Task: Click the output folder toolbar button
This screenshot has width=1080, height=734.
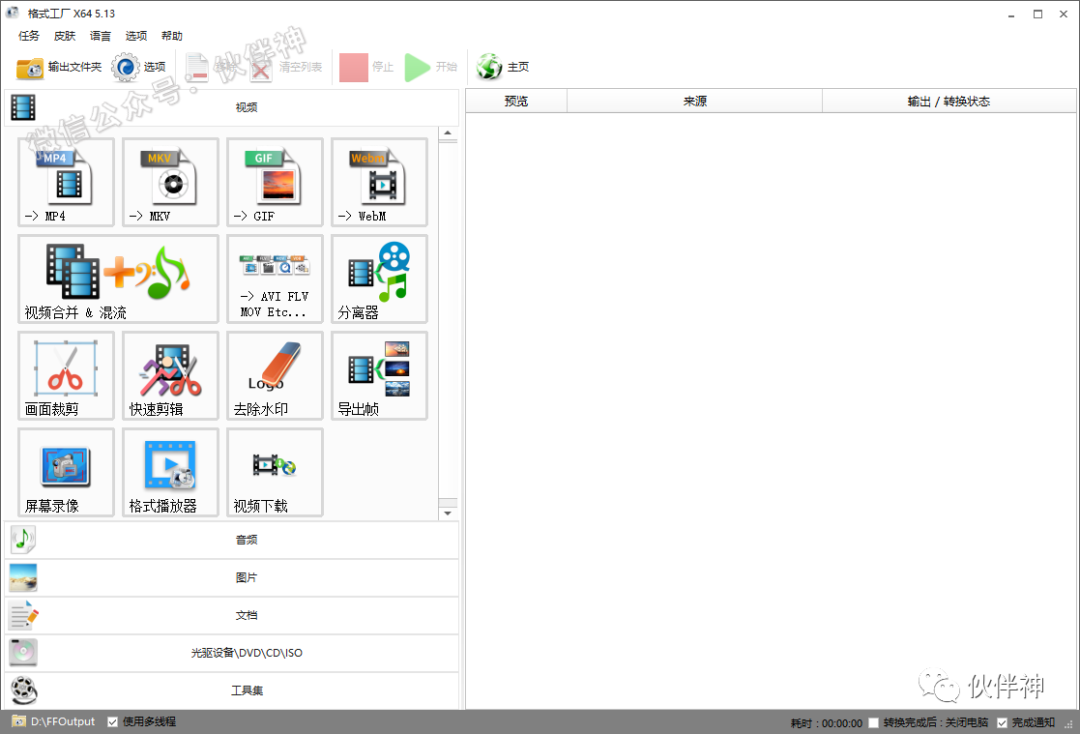Action: click(60, 68)
